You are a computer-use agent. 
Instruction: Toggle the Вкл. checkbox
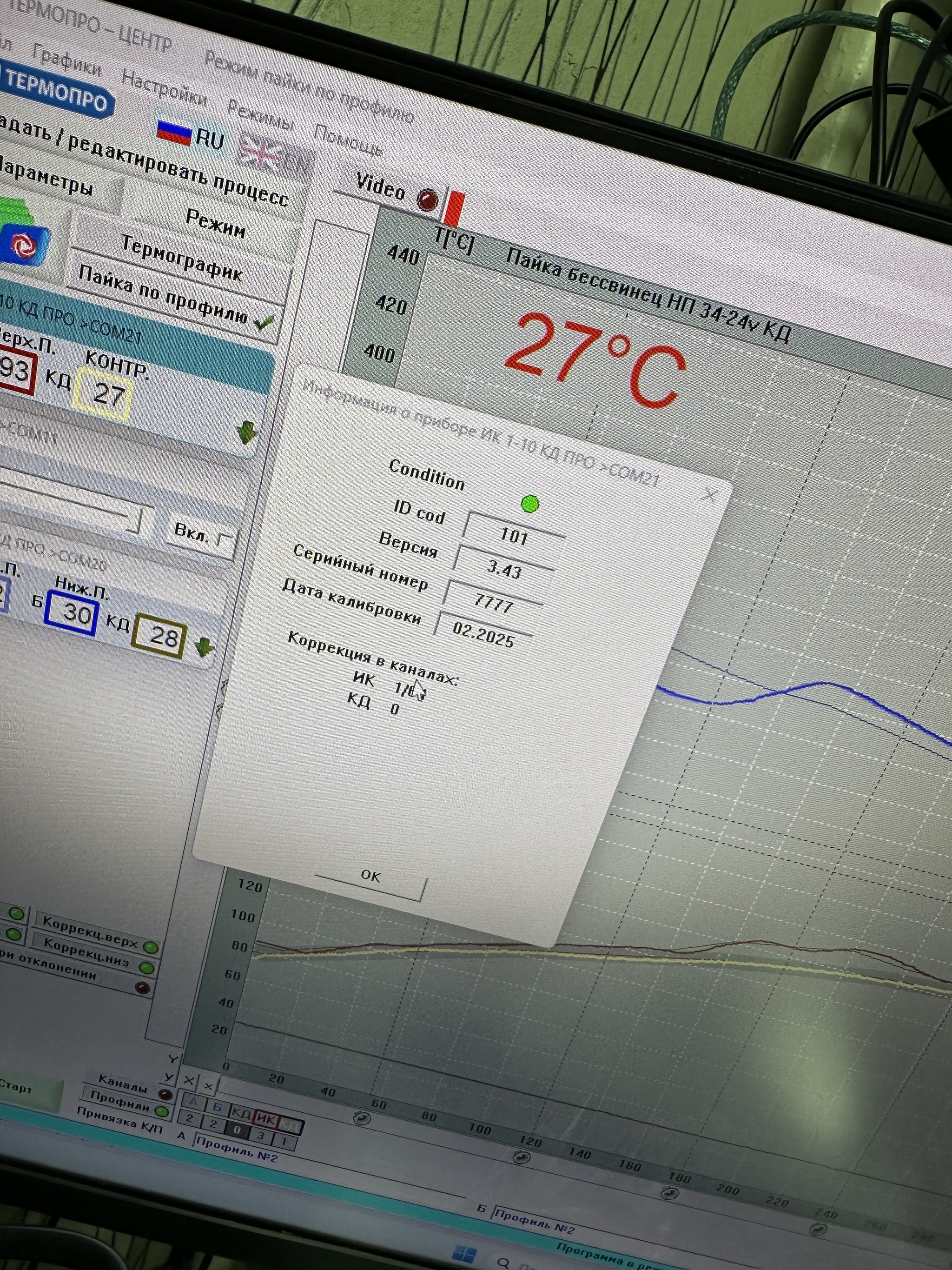225,540
